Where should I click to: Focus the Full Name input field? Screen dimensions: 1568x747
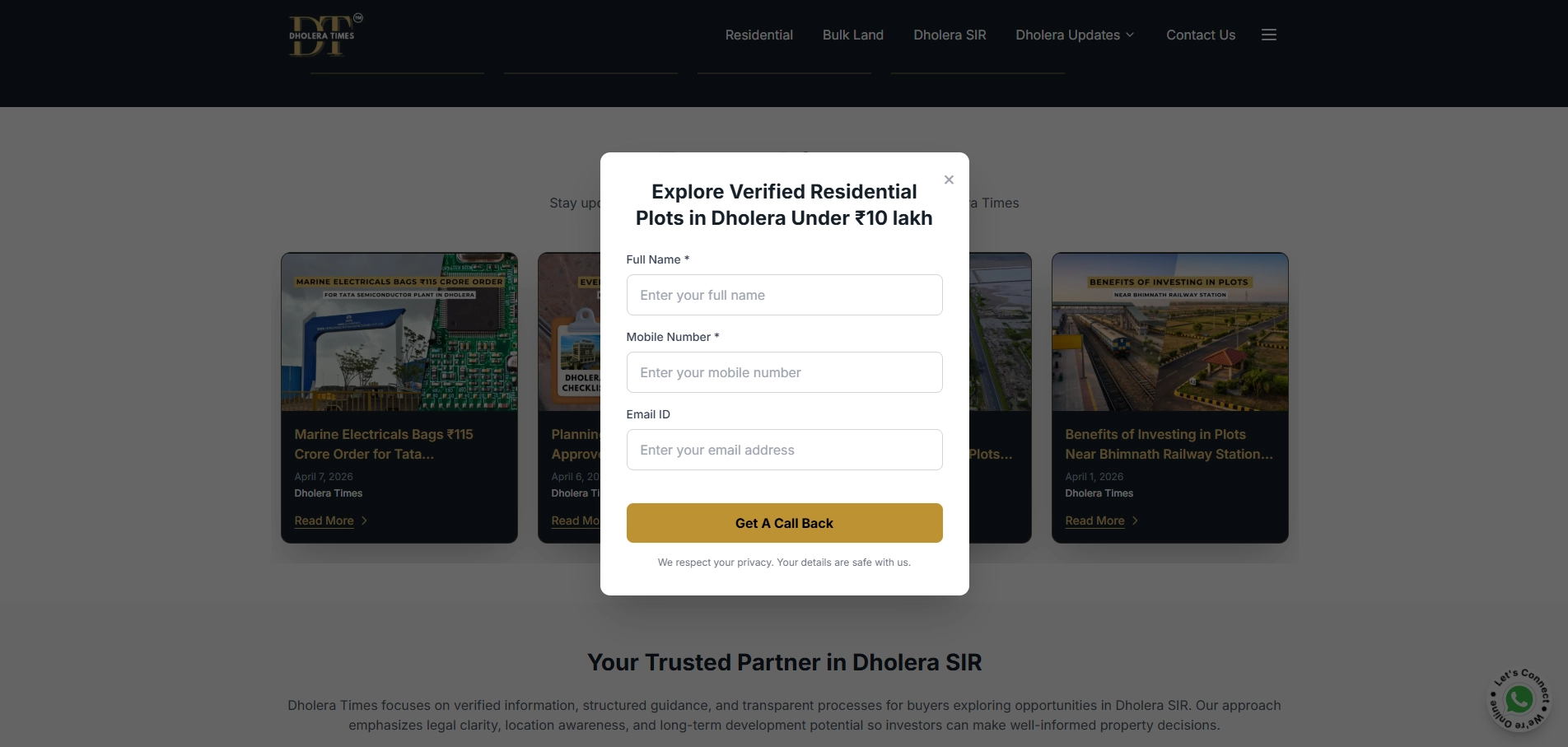coord(784,295)
